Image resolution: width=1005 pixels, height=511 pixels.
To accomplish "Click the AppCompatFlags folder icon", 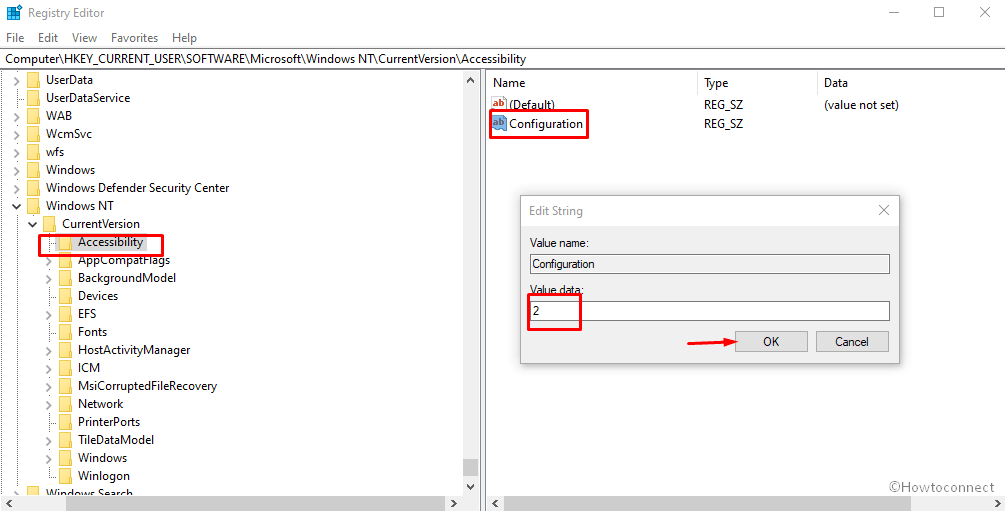I will click(x=65, y=260).
